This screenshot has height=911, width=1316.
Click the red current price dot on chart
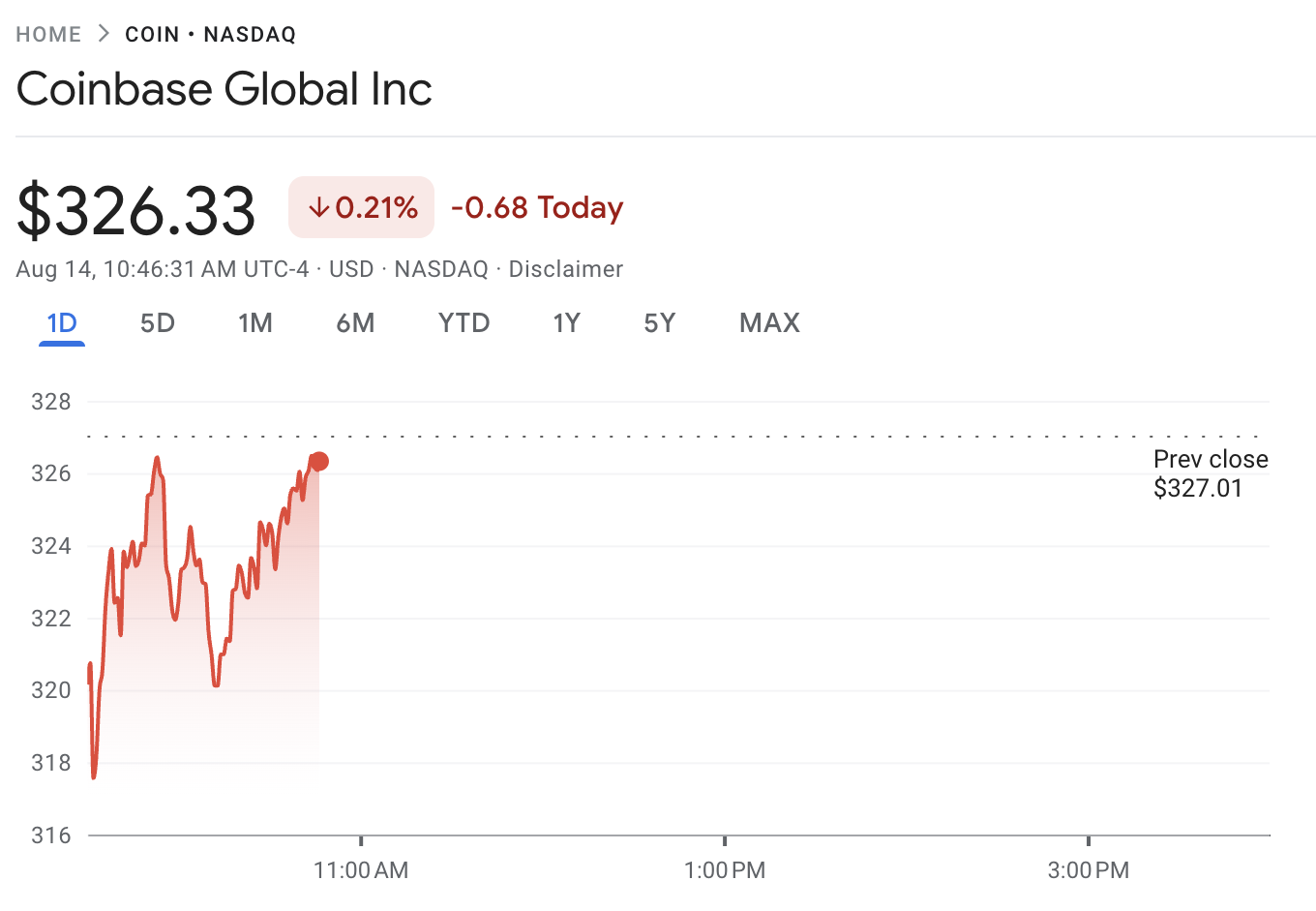tap(319, 462)
